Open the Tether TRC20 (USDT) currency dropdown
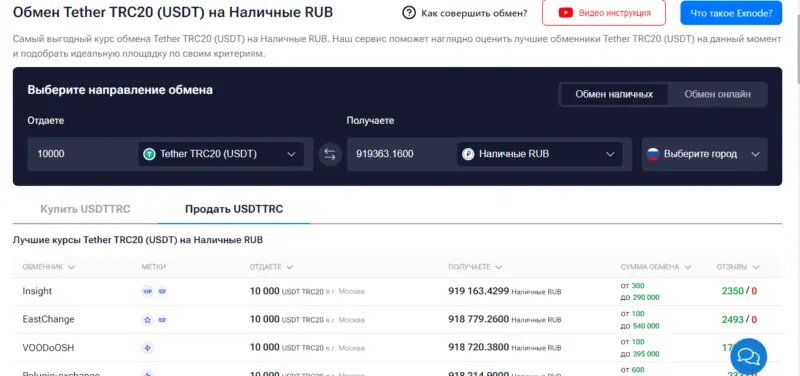Screen dimensions: 800x376 [221, 154]
